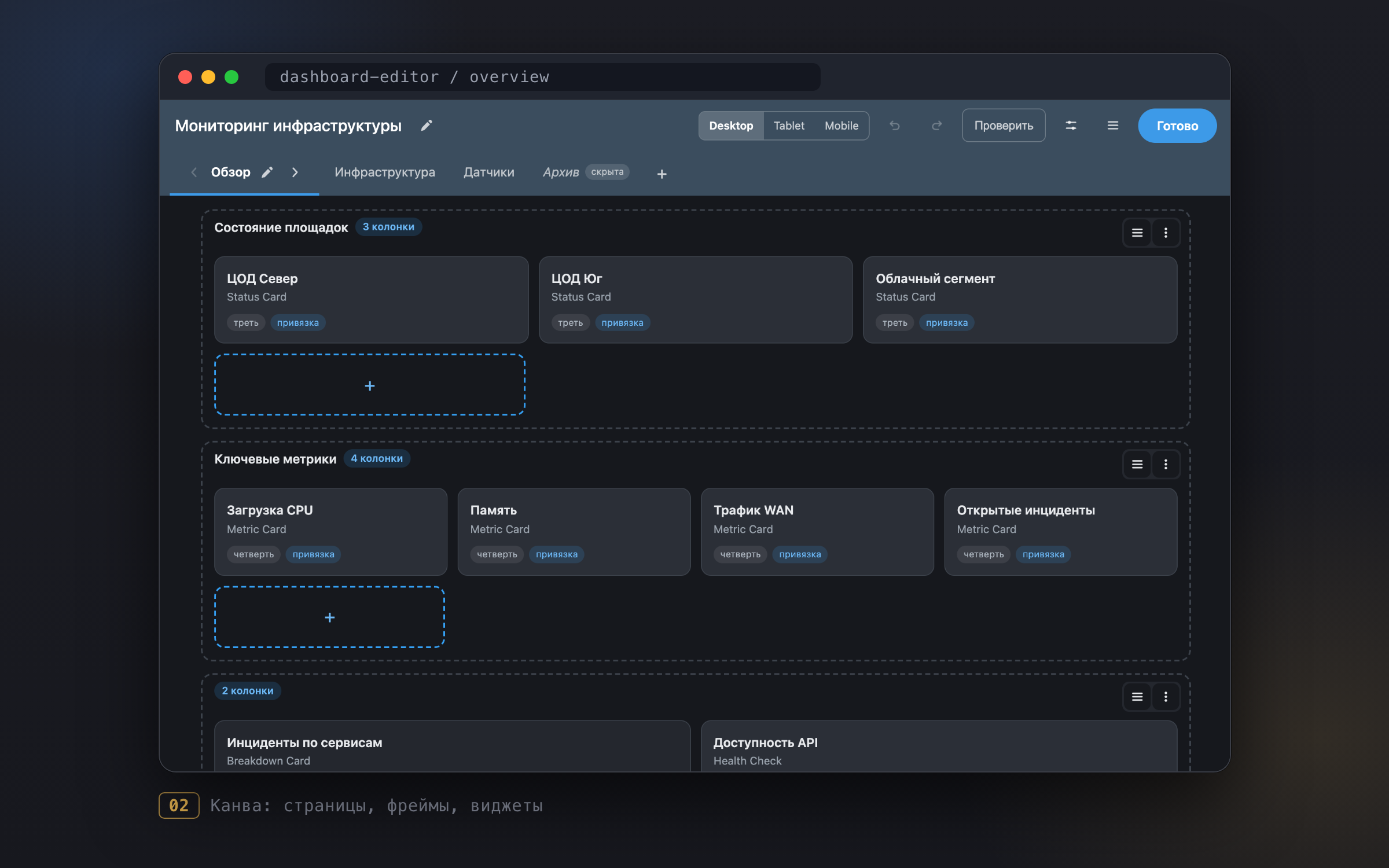Edit the dashboard title with pencil icon
The height and width of the screenshot is (868, 1389).
(427, 126)
